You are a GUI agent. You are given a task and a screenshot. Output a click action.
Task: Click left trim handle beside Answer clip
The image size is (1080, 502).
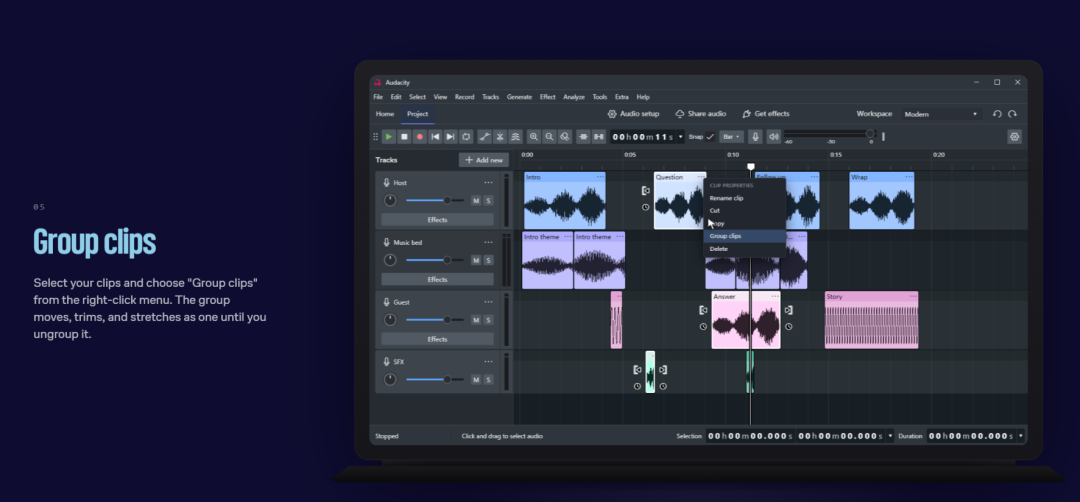[703, 311]
